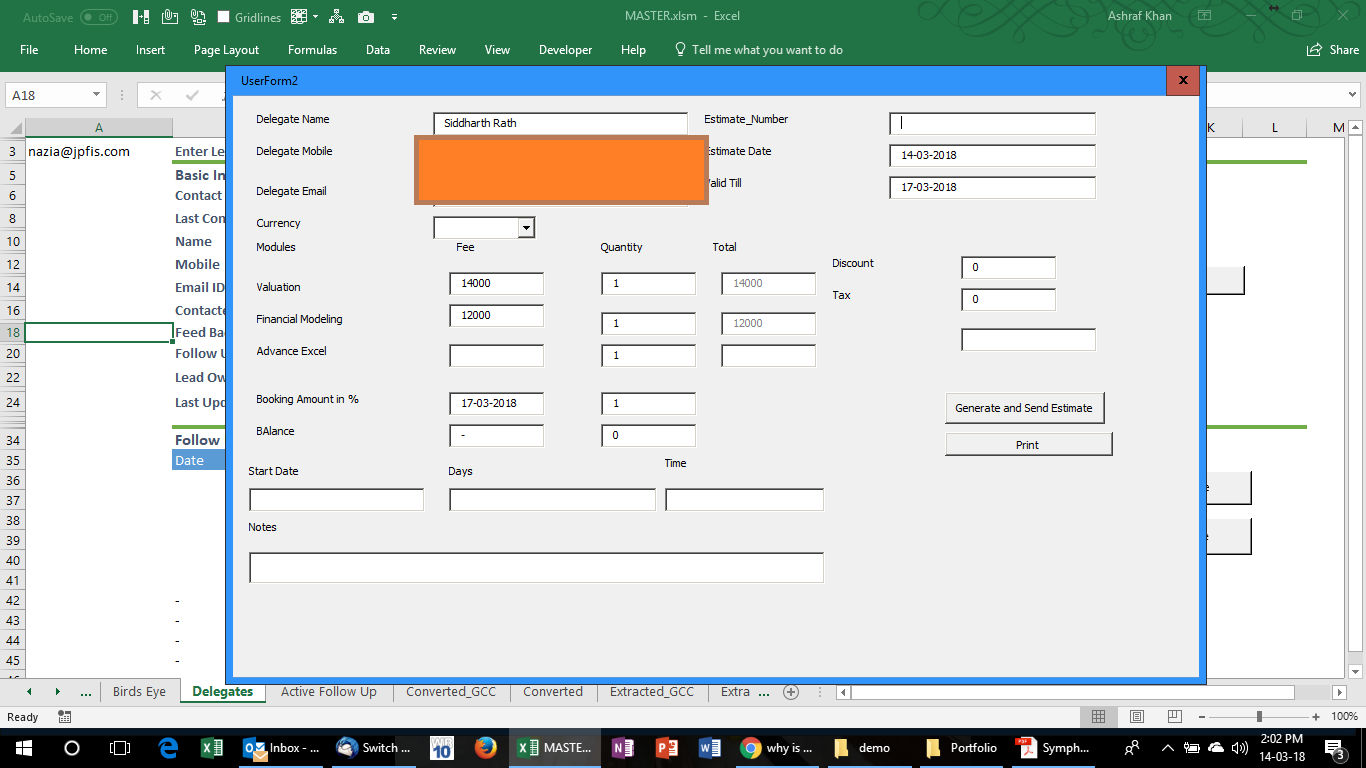Screen dimensions: 1366x768
Task: Click the Valid Till field showing 17-03-2018
Action: (992, 187)
